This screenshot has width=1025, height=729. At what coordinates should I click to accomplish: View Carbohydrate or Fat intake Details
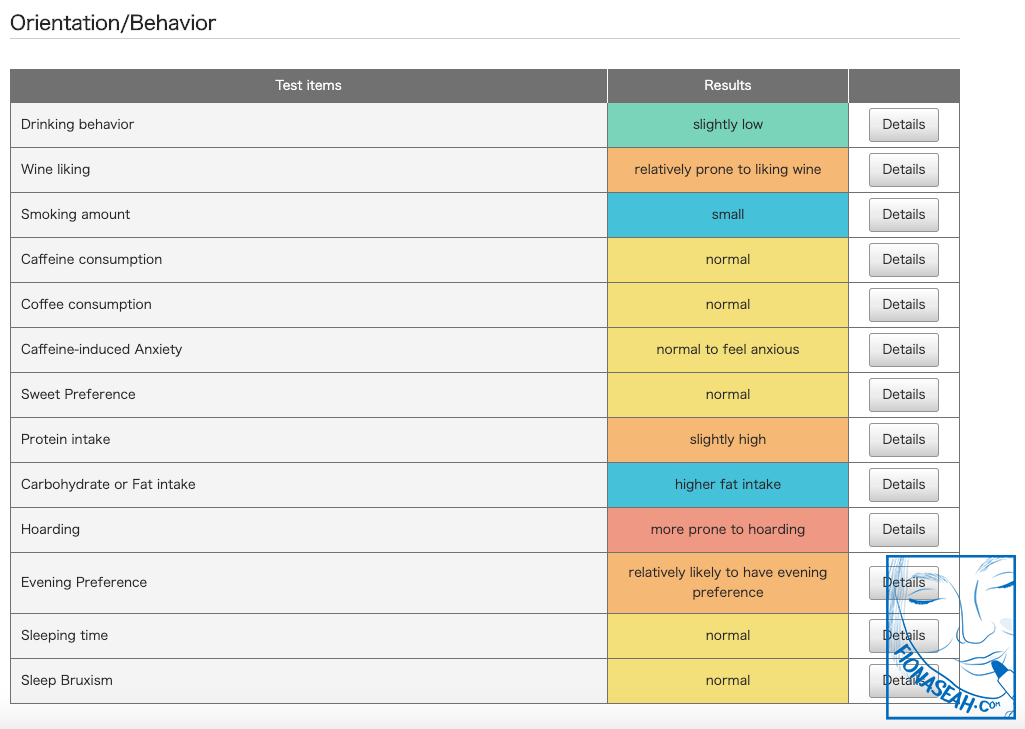[903, 485]
